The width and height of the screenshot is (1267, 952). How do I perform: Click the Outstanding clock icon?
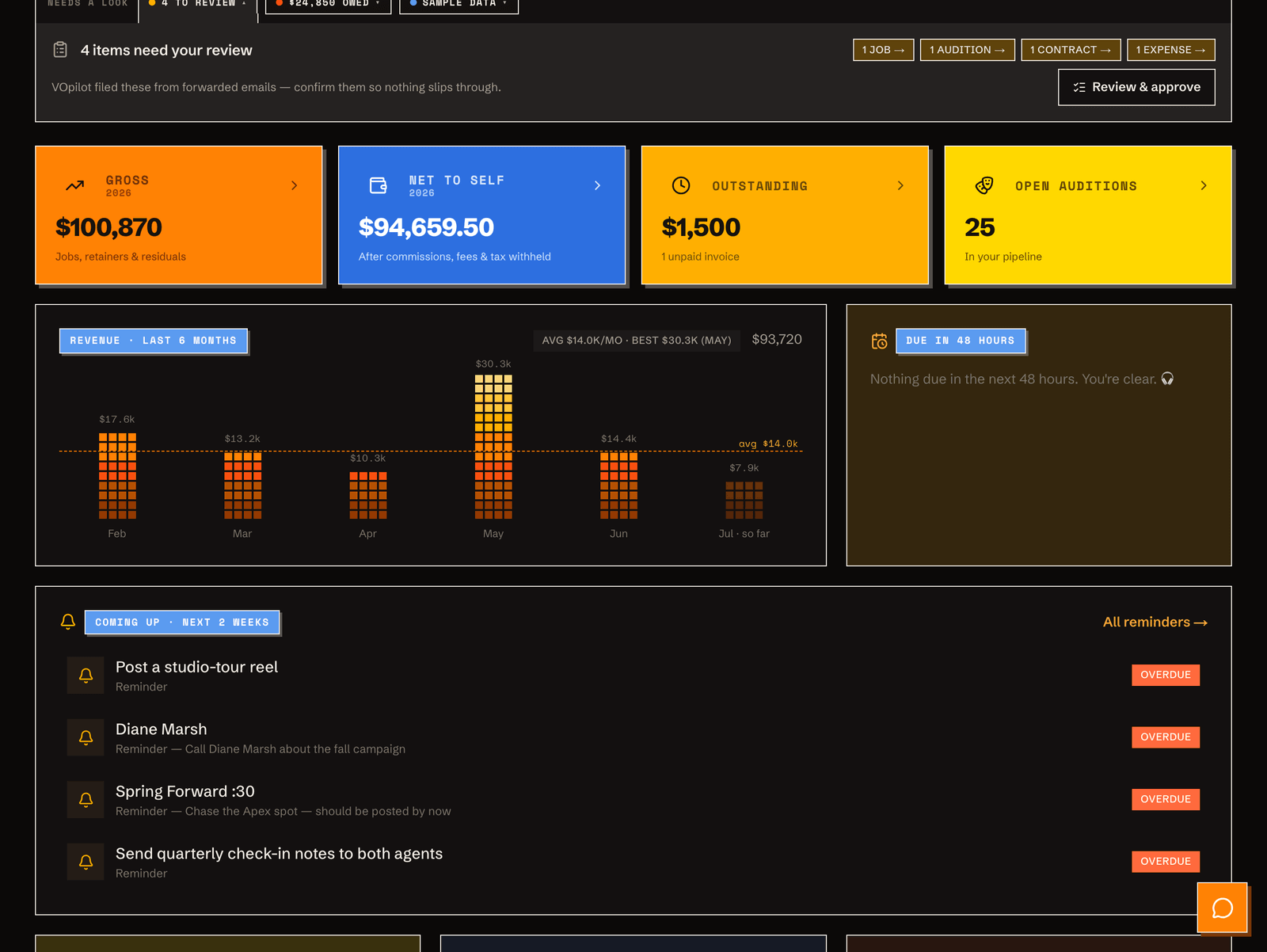coord(681,185)
